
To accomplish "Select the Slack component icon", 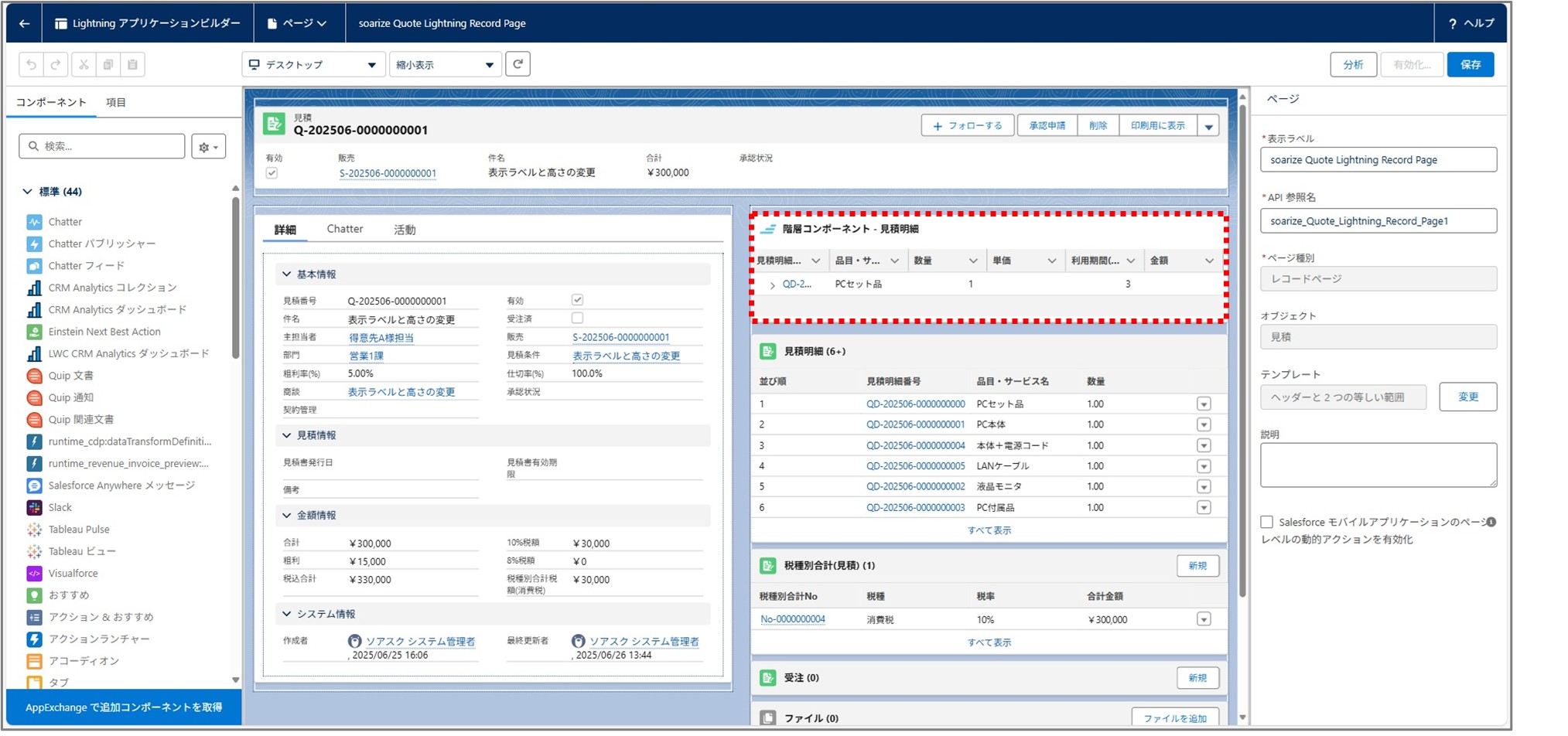I will [34, 508].
